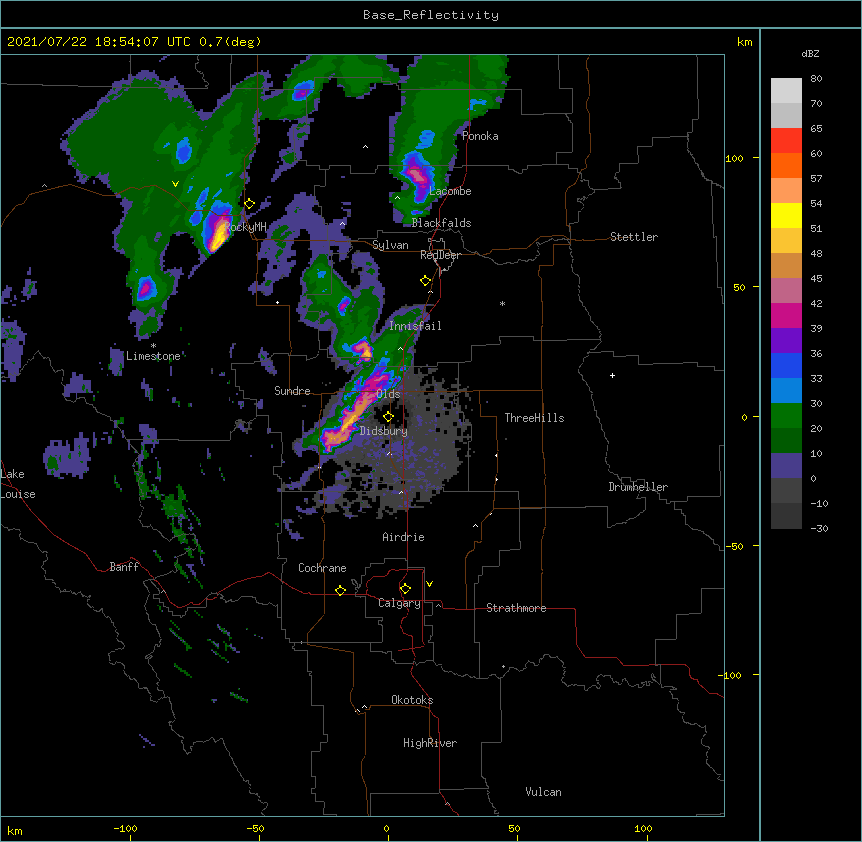This screenshot has height=842, width=862.
Task: Click the -30 value at legend bottom
Action: pyautogui.click(x=819, y=528)
